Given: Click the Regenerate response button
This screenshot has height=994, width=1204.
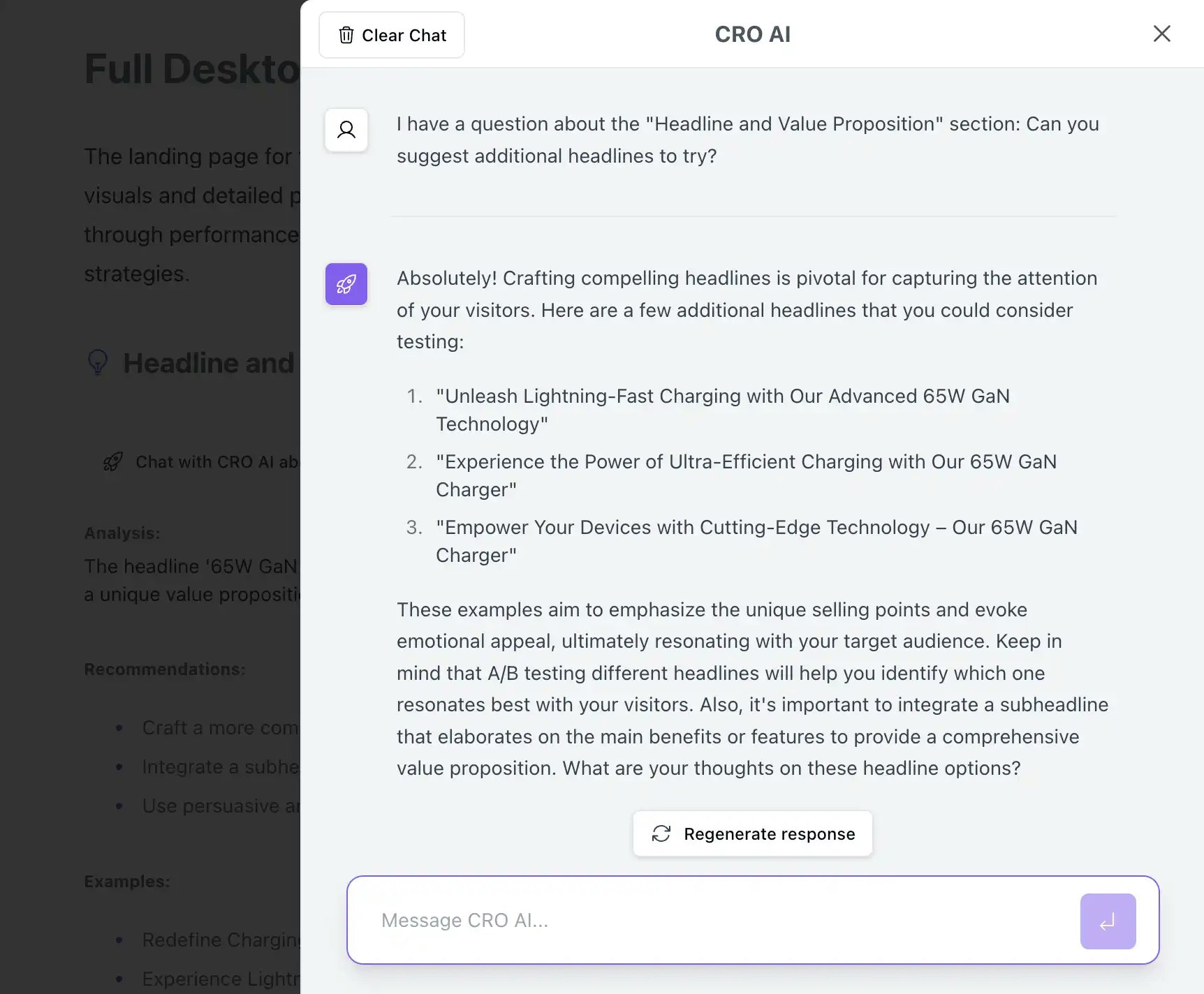Looking at the screenshot, I should (752, 833).
